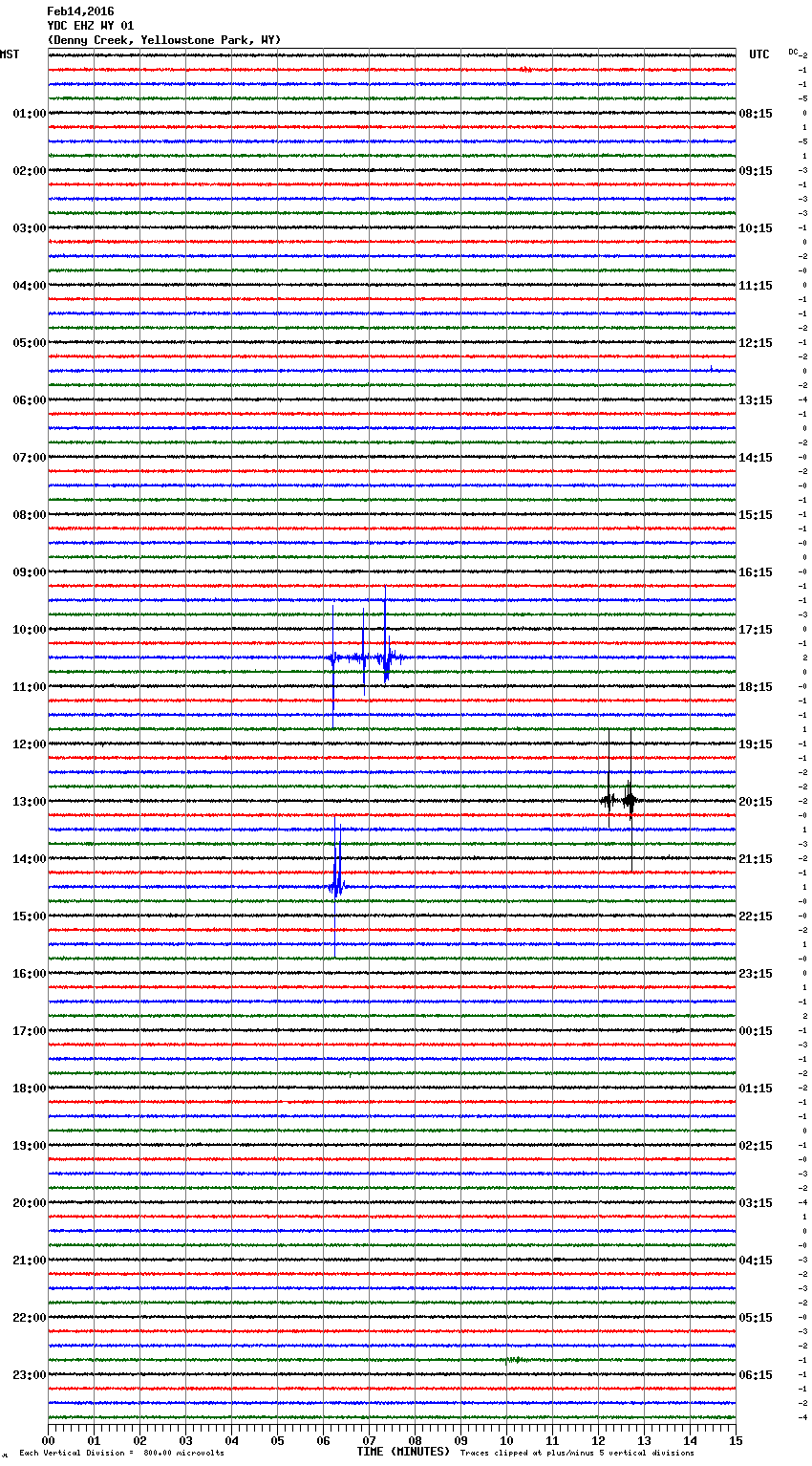This screenshot has height=1466, width=812.
Task: Select the station code YDC EHZ WY 01
Action: click(x=91, y=26)
